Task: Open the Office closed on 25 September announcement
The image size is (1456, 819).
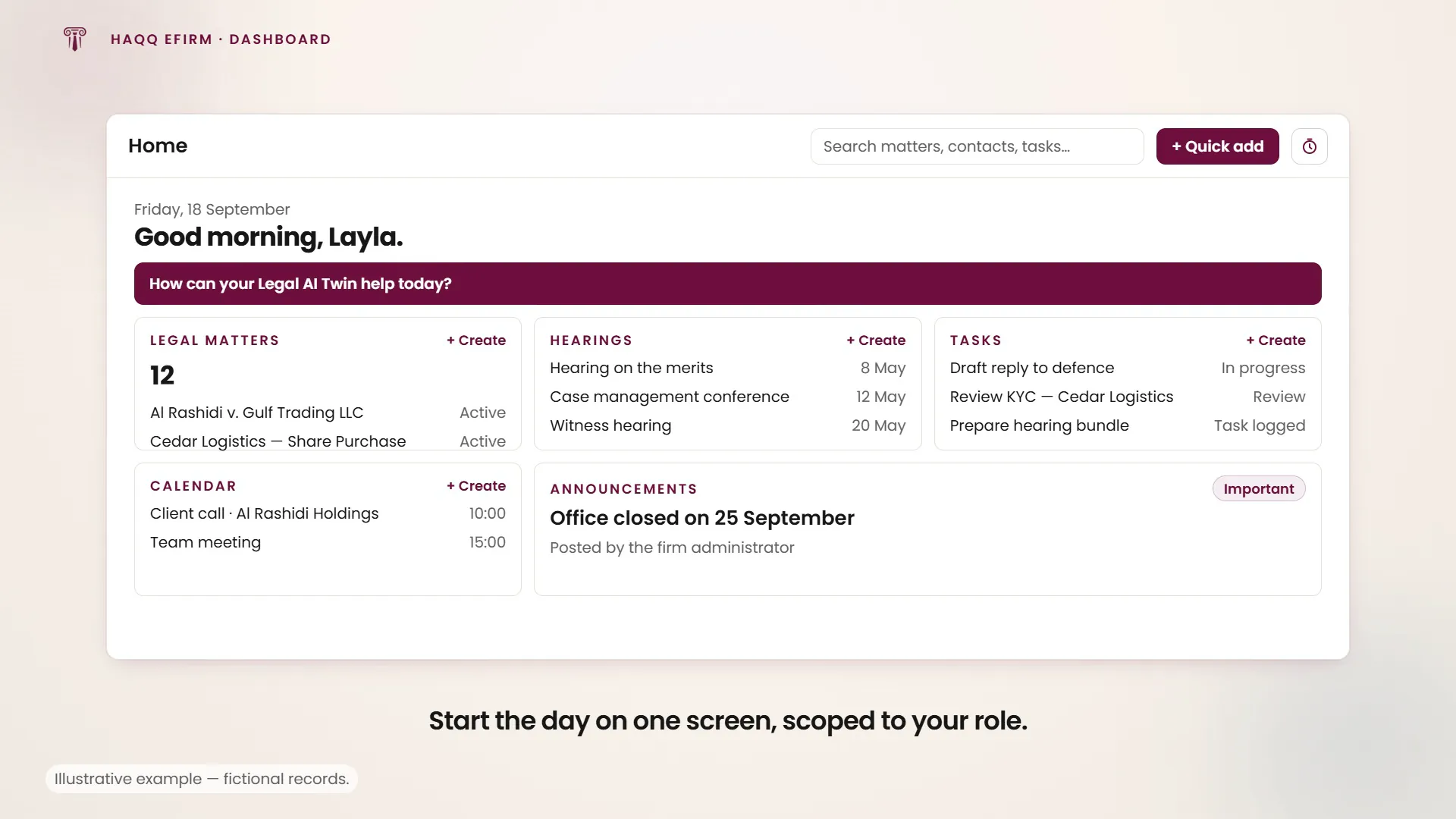Action: (x=701, y=518)
